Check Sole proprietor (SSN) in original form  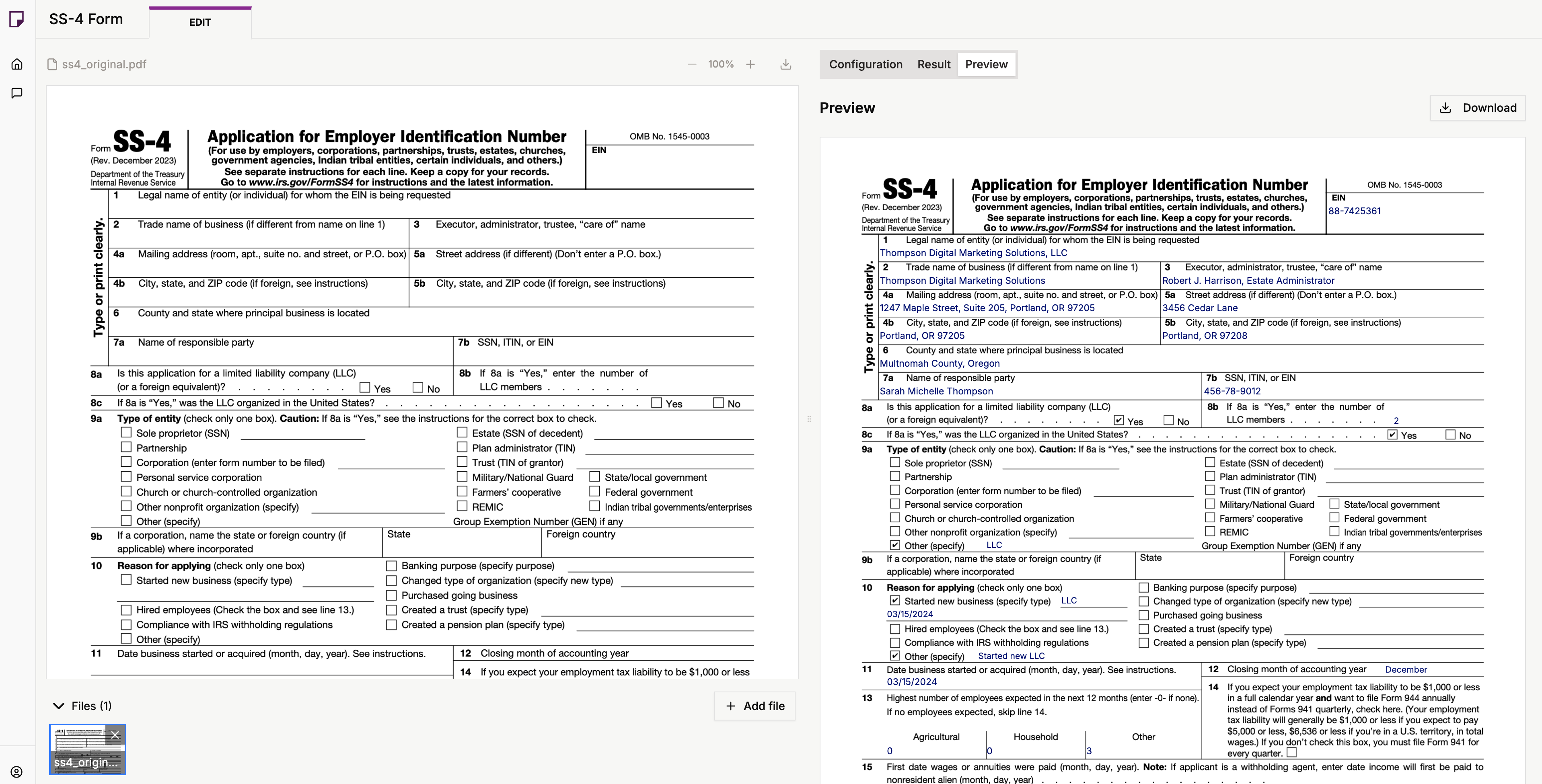126,432
